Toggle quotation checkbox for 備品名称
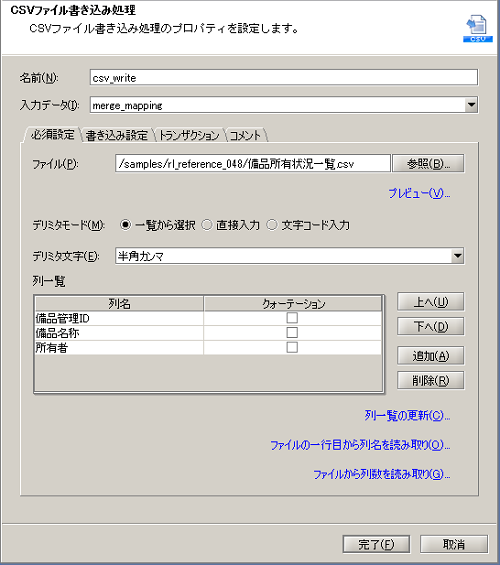This screenshot has height=565, width=500. pyautogui.click(x=292, y=333)
